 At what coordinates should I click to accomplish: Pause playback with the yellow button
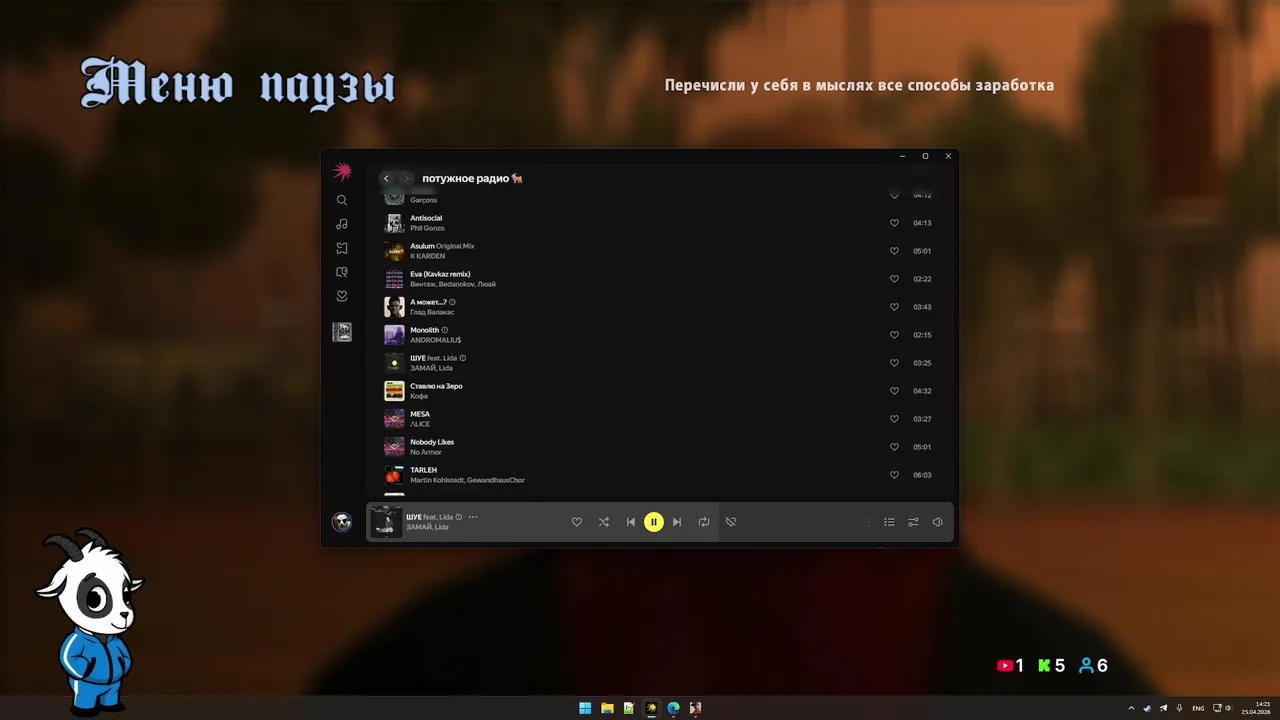654,522
